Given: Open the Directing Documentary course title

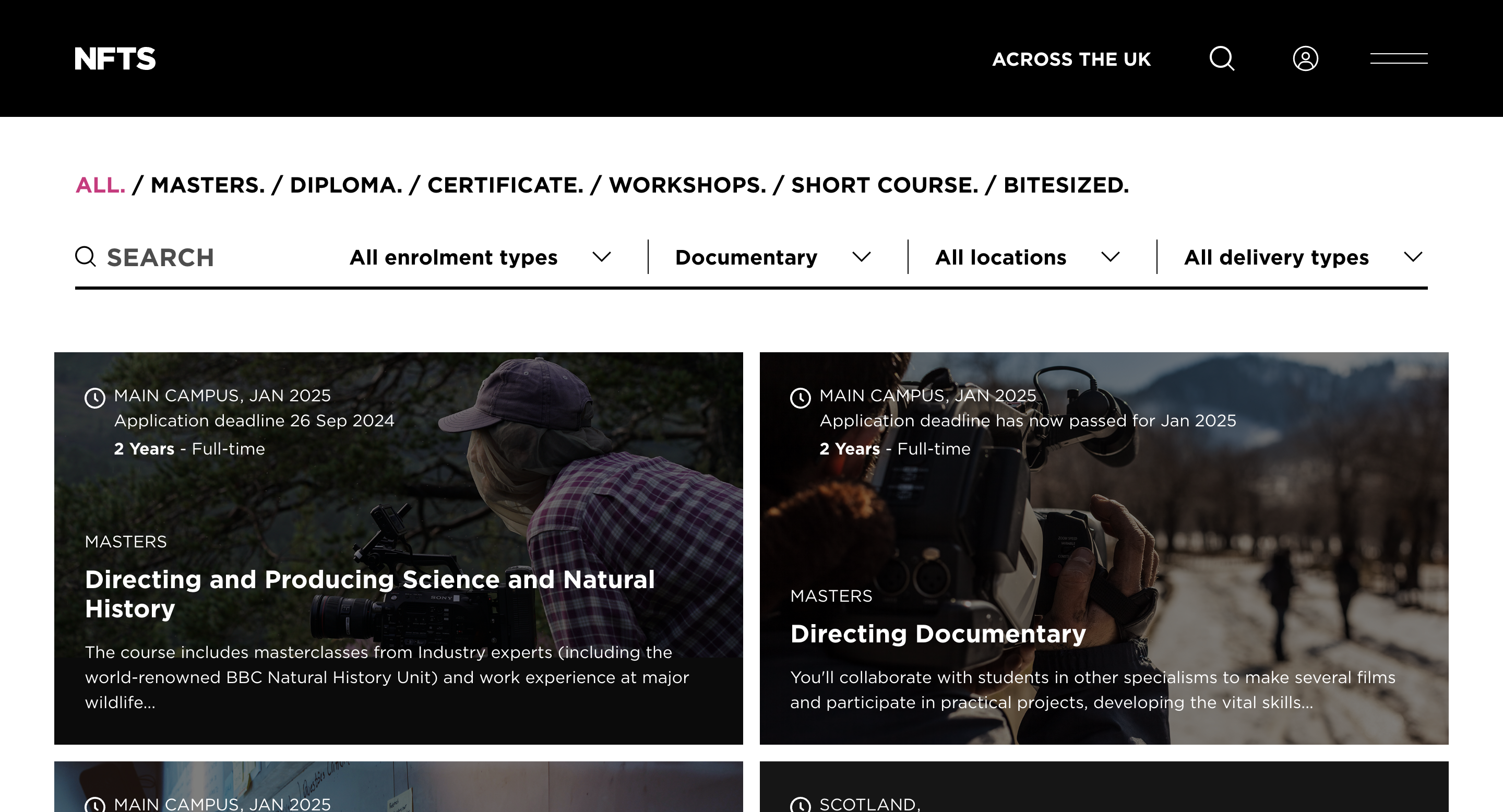Looking at the screenshot, I should tap(938, 634).
